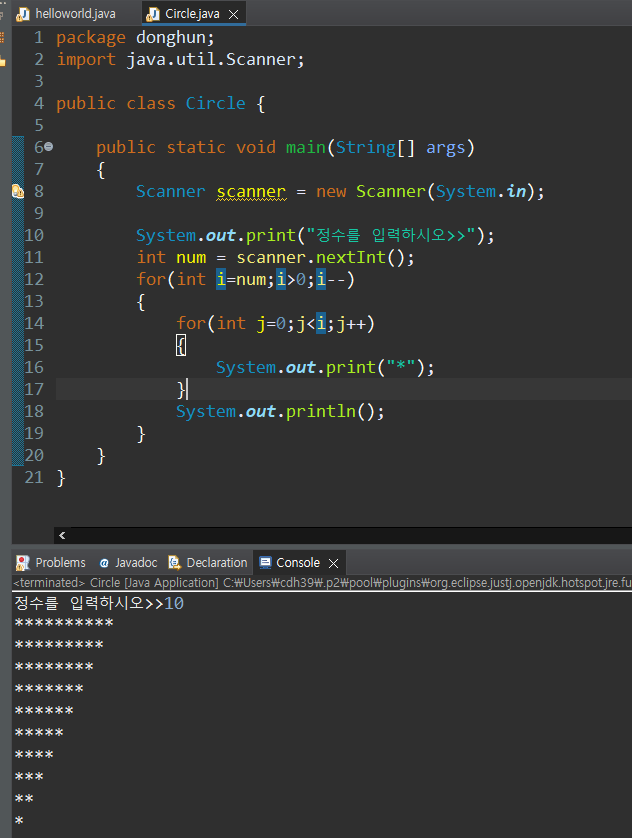Click 'nextInt' method call on line 11
Viewport: 632px width, 838px height.
coord(350,258)
